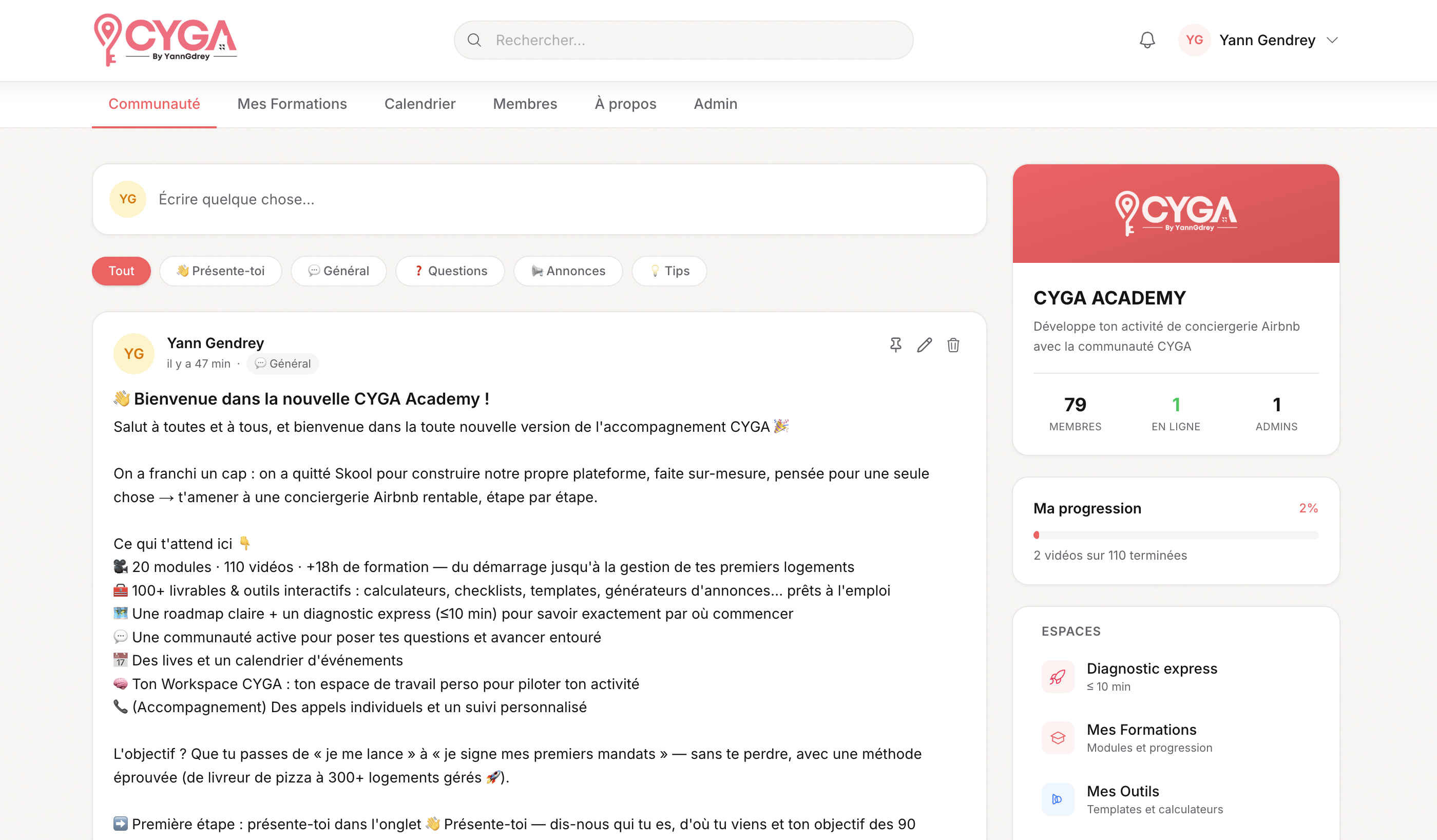Filter posts by the Général chip
This screenshot has width=1437, height=840.
(339, 271)
